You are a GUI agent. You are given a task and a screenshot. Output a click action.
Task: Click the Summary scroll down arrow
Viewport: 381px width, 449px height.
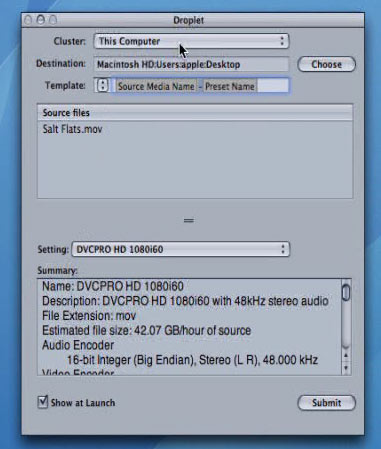pos(346,368)
